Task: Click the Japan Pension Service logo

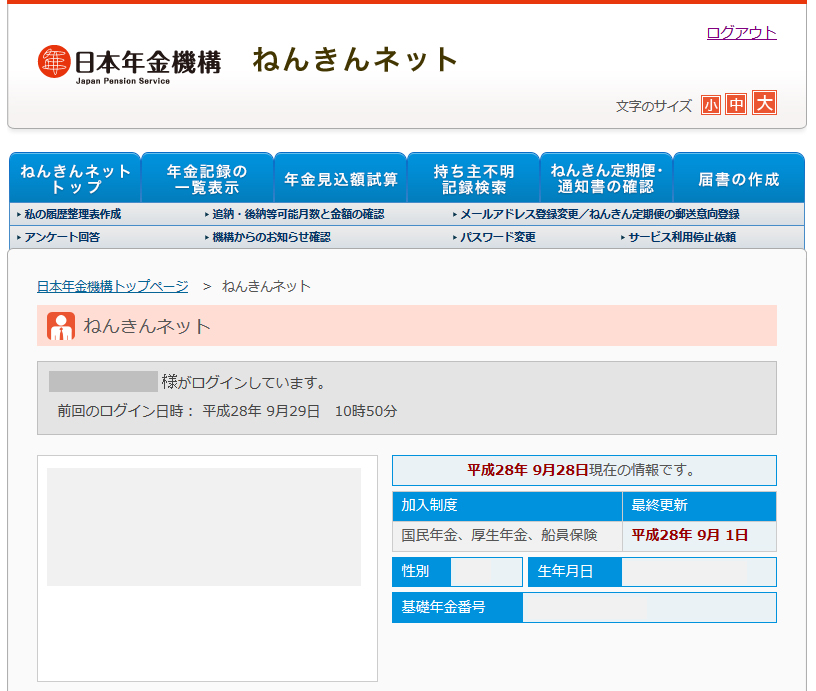Action: tap(129, 63)
